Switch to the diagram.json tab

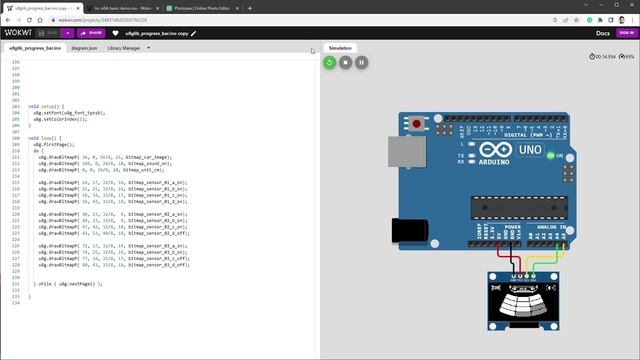point(84,48)
